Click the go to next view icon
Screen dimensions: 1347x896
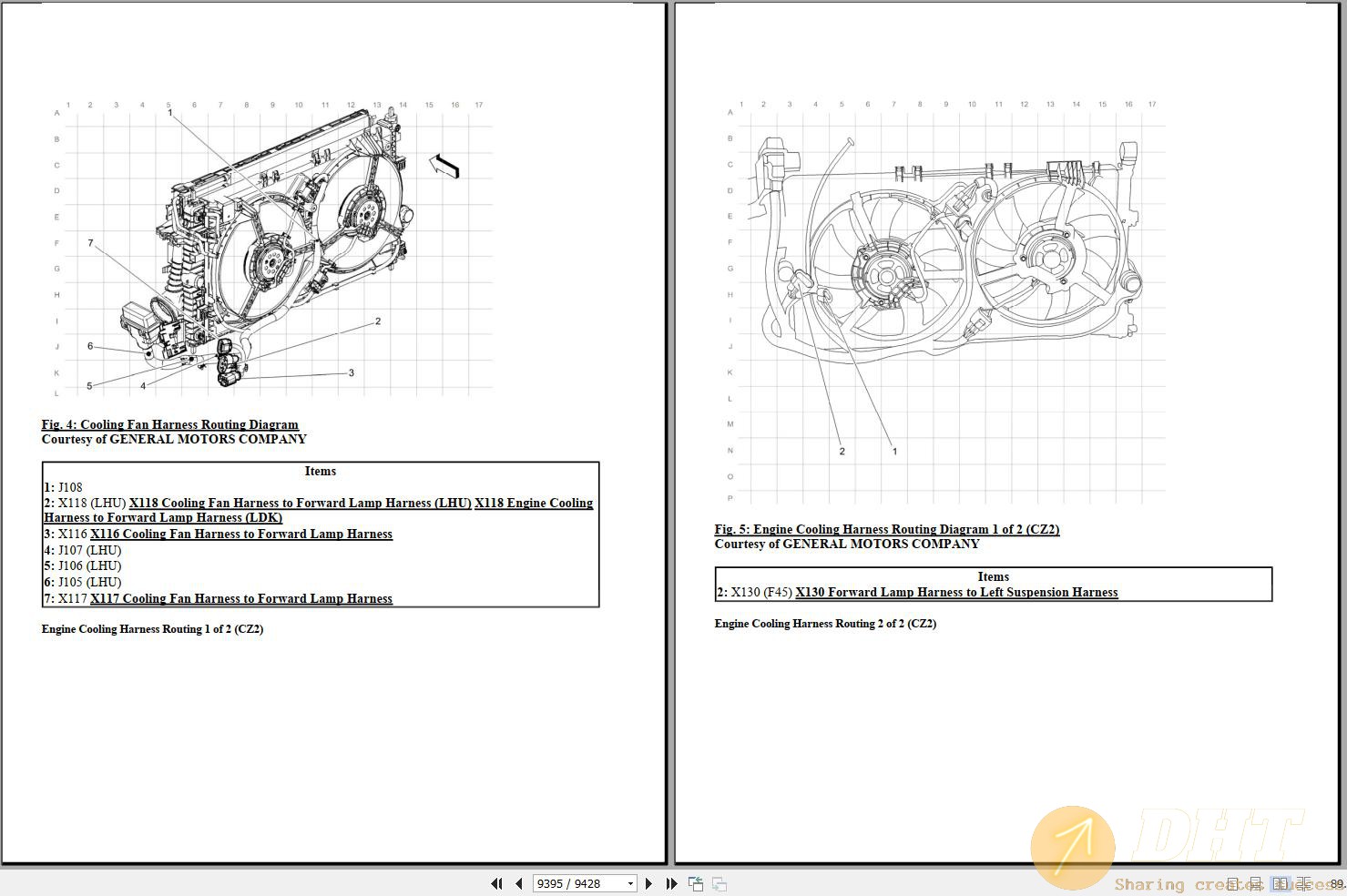pos(719,883)
